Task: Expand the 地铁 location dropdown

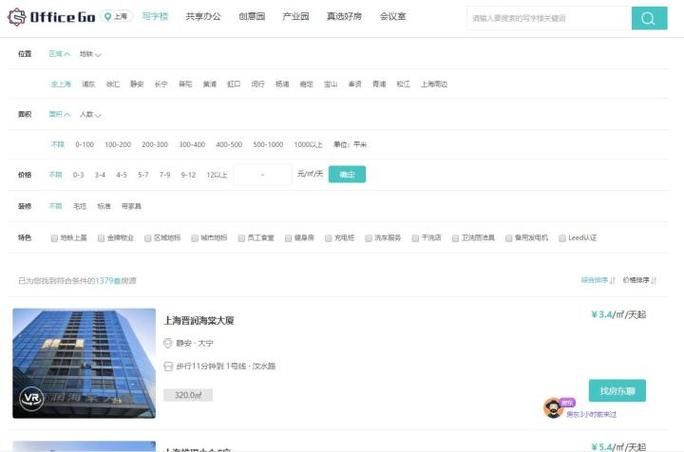Action: click(x=90, y=54)
